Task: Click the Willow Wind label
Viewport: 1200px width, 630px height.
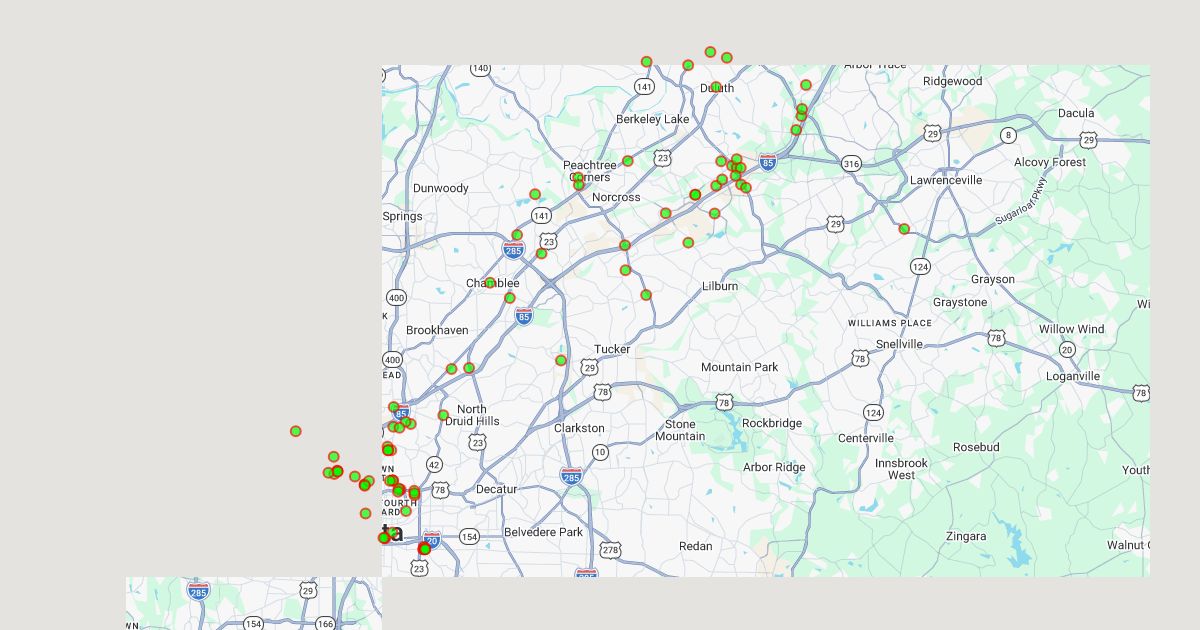Action: pos(1072,329)
